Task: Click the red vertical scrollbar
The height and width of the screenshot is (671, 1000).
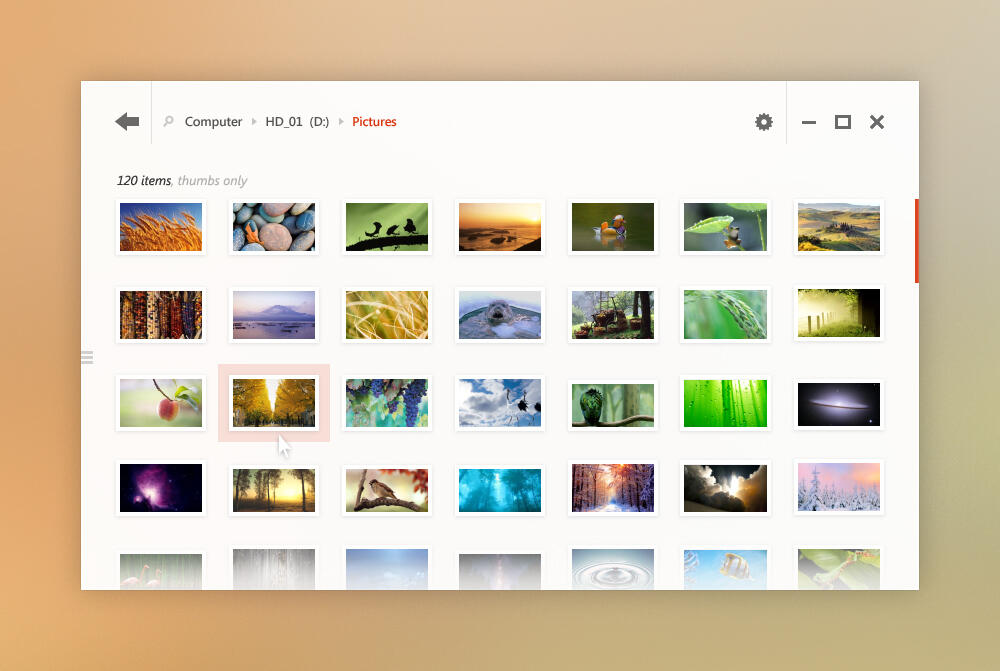Action: [916, 241]
